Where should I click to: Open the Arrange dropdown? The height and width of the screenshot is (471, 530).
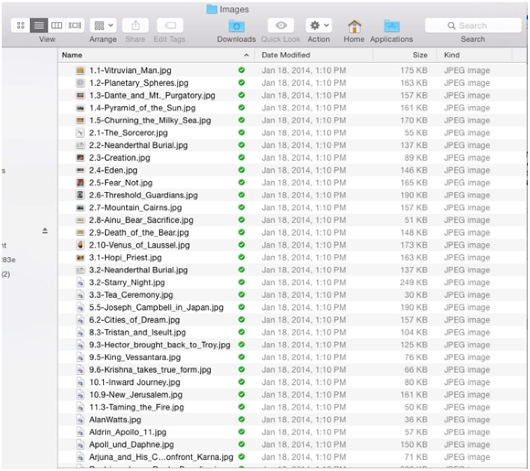[x=103, y=25]
